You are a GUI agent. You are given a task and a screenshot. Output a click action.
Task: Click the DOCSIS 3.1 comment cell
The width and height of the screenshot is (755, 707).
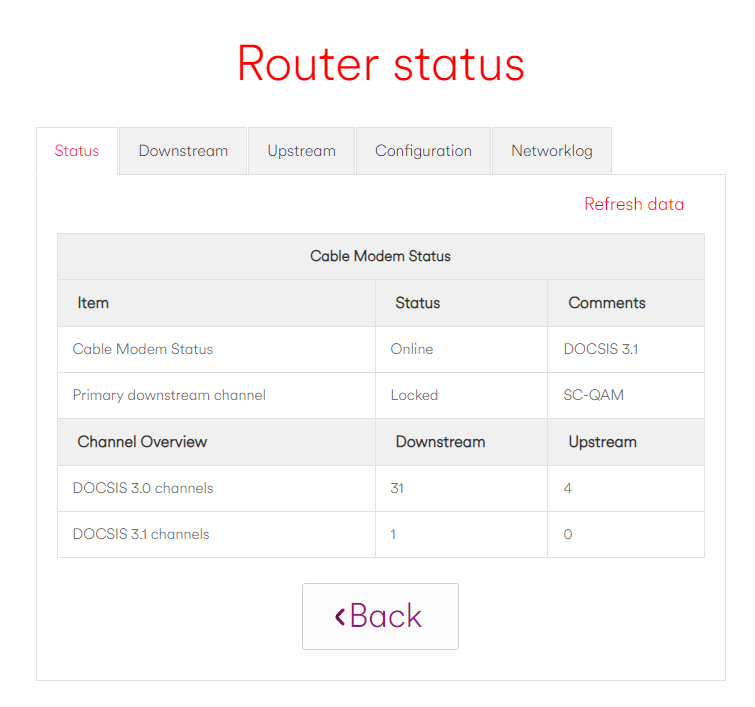tap(602, 349)
